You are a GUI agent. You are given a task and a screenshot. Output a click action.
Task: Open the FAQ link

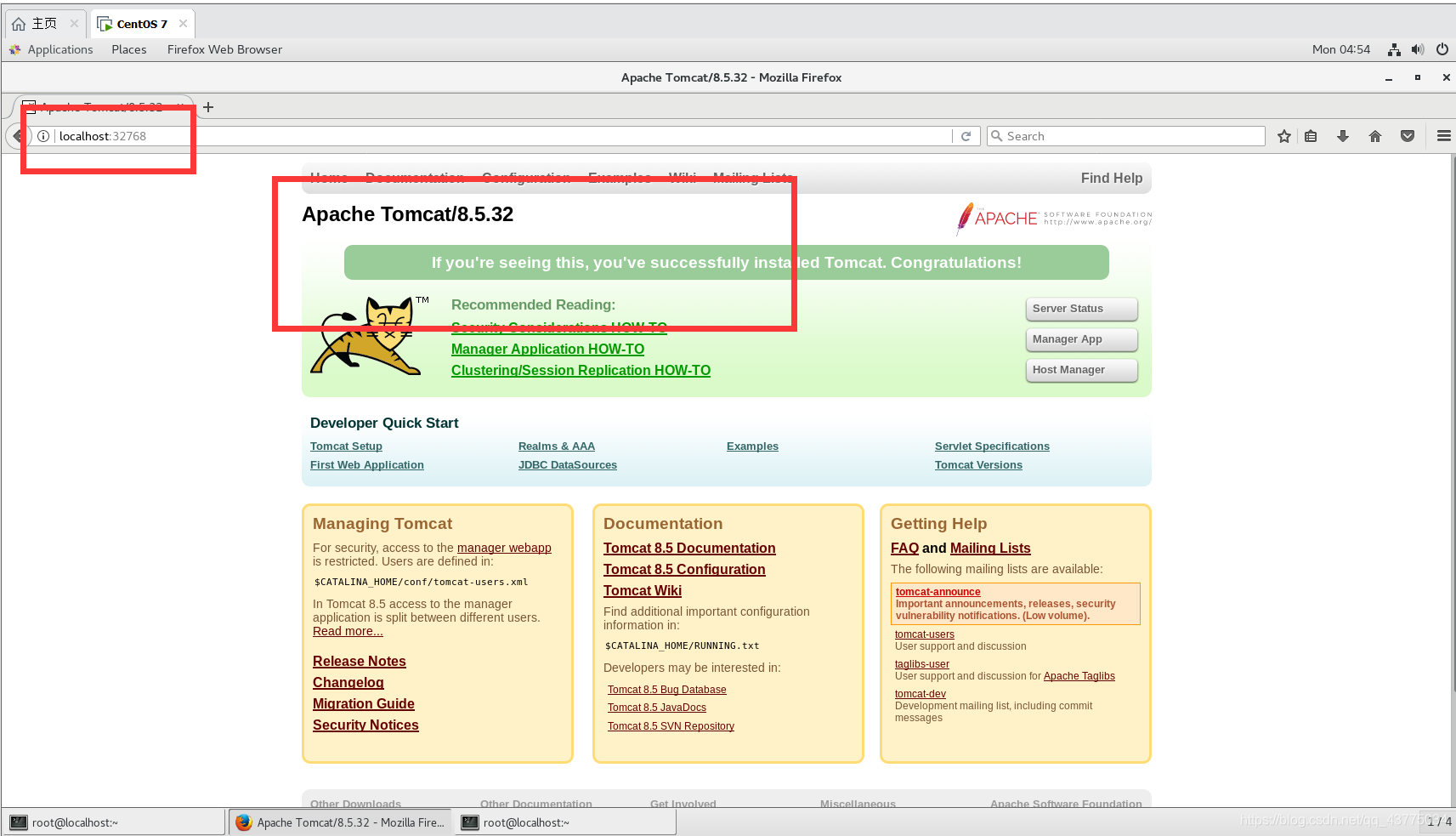coord(904,549)
